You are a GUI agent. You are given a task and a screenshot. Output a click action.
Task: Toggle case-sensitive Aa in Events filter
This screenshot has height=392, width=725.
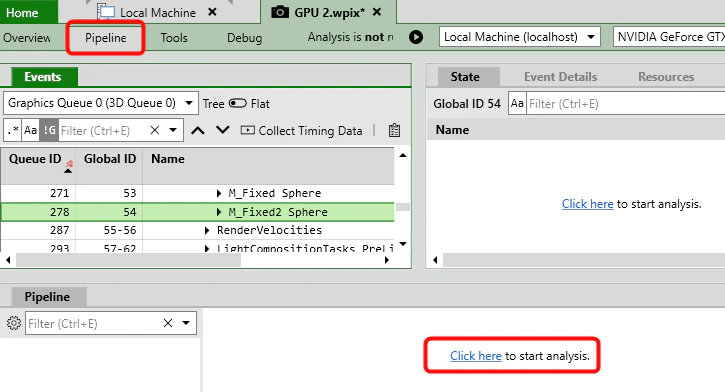31,130
